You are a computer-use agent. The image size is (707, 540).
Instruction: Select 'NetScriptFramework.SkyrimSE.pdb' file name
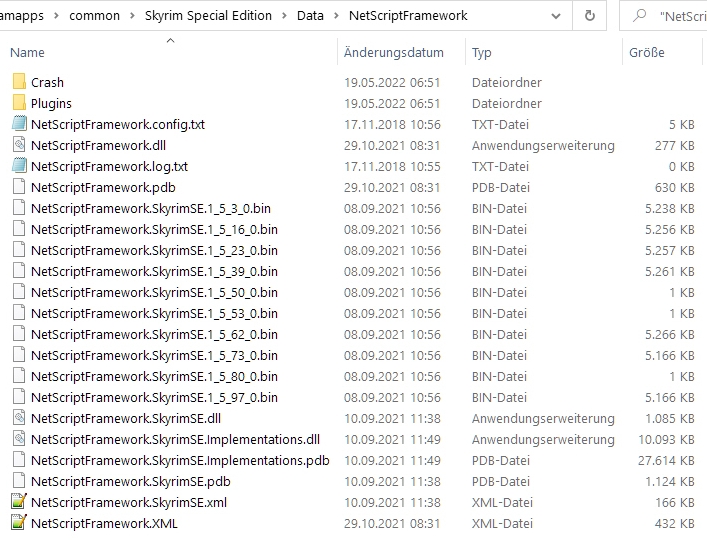pyautogui.click(x=131, y=481)
